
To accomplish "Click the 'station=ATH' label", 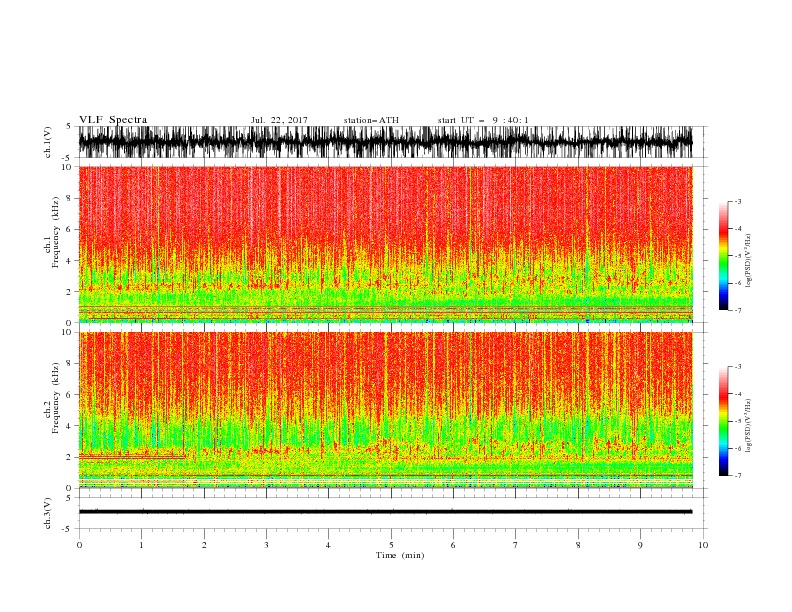I will click(371, 120).
